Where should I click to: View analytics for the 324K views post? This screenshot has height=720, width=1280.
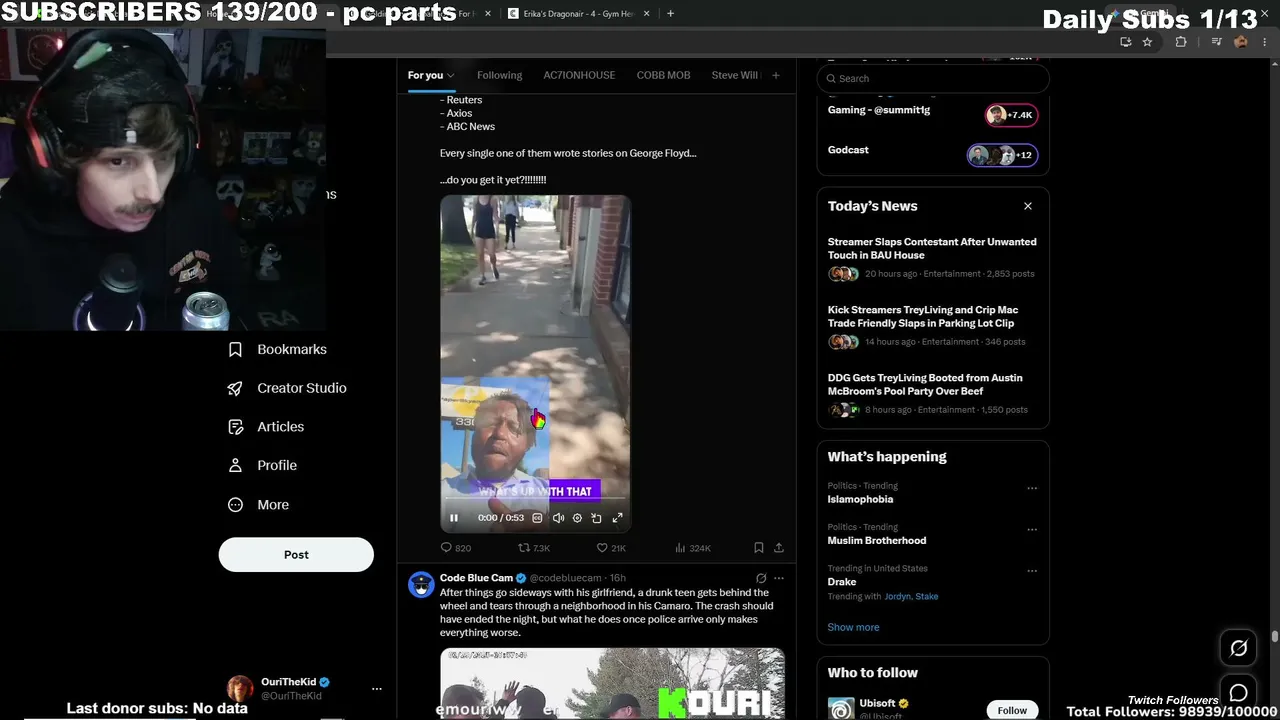[x=693, y=548]
